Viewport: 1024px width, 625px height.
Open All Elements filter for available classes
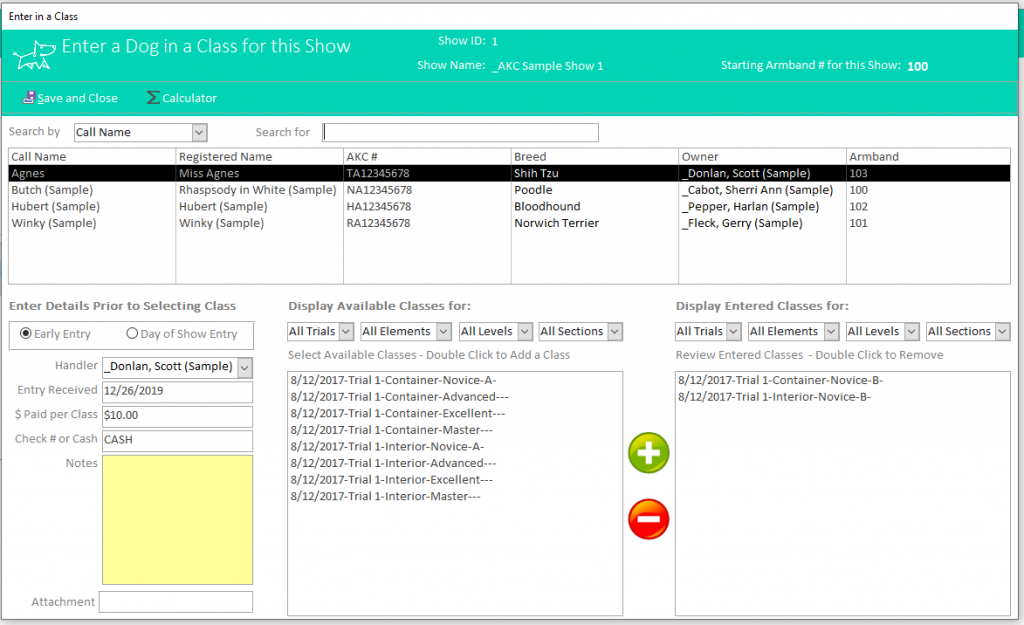point(444,332)
